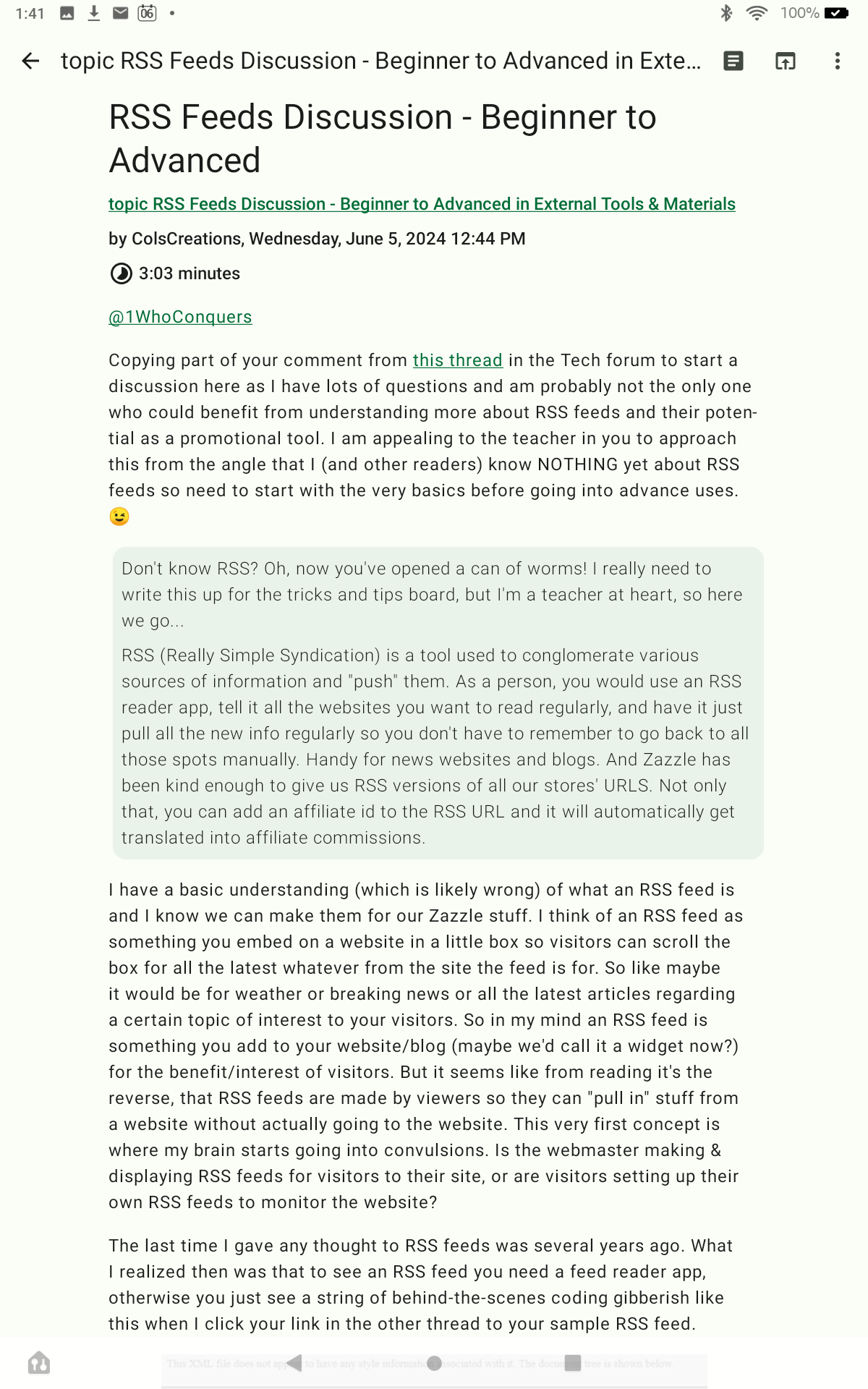The image size is (868, 1389).
Task: Tap the article heading RSS Feeds Discussion
Action: pyautogui.click(x=383, y=138)
